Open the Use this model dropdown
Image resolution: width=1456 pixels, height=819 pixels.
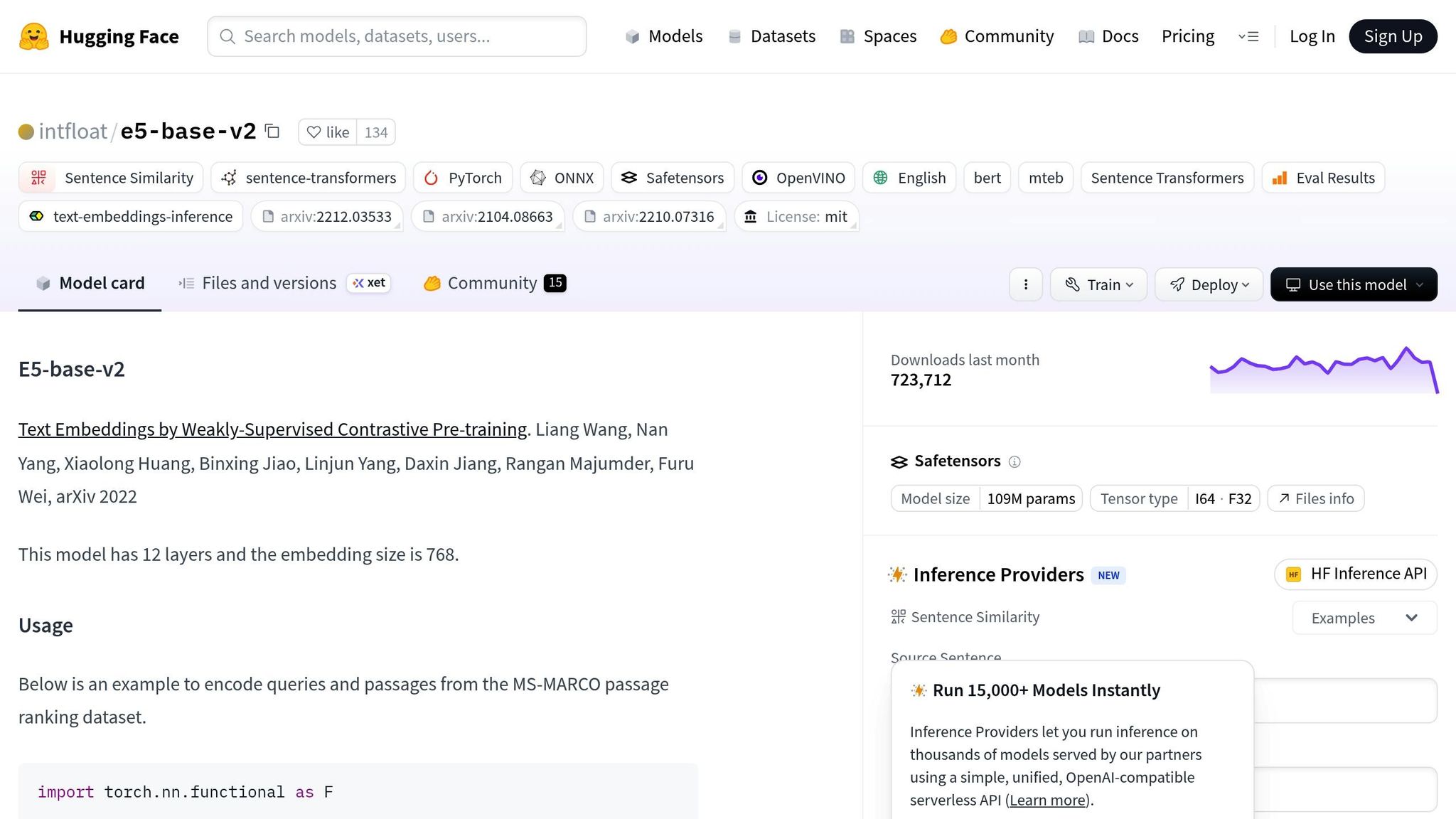tap(1354, 284)
